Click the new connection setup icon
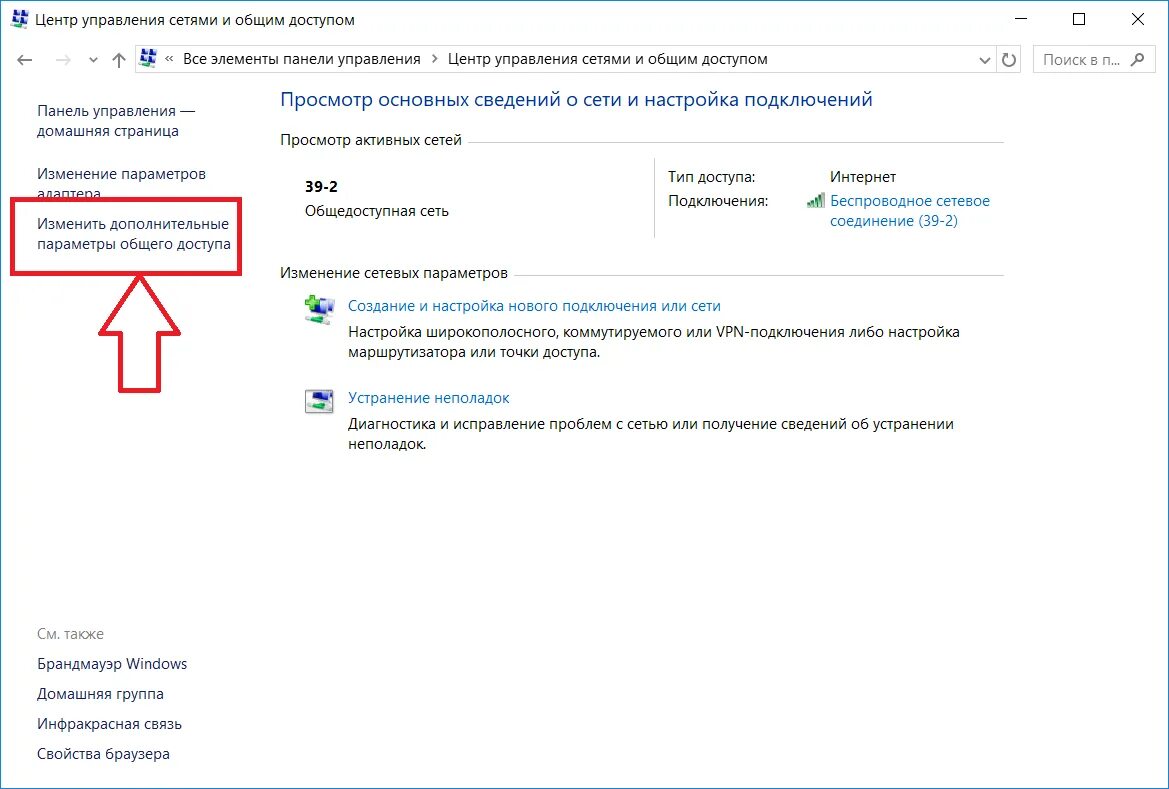Screen dimensions: 1169x789 [319, 308]
